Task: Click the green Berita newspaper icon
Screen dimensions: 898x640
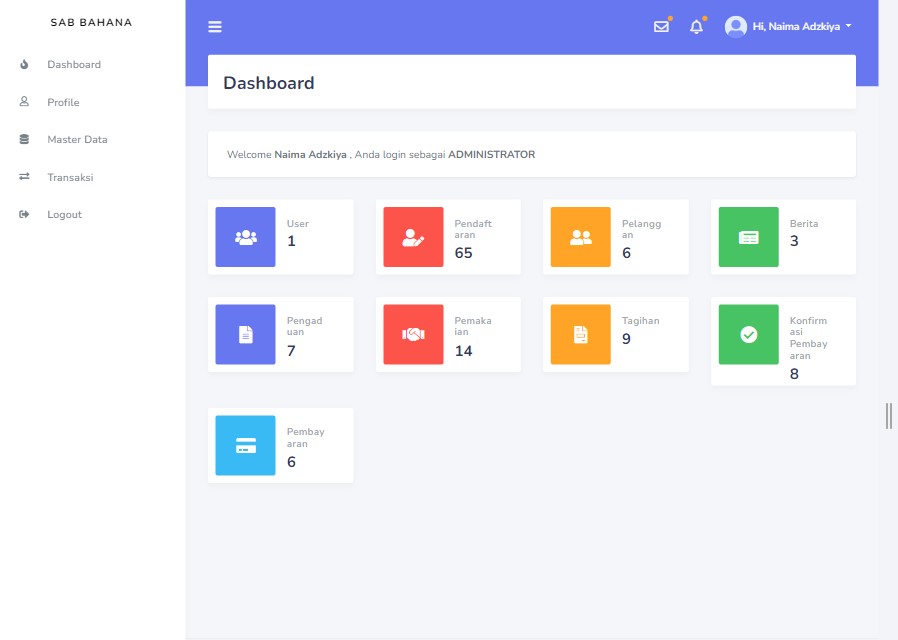Action: pyautogui.click(x=748, y=237)
